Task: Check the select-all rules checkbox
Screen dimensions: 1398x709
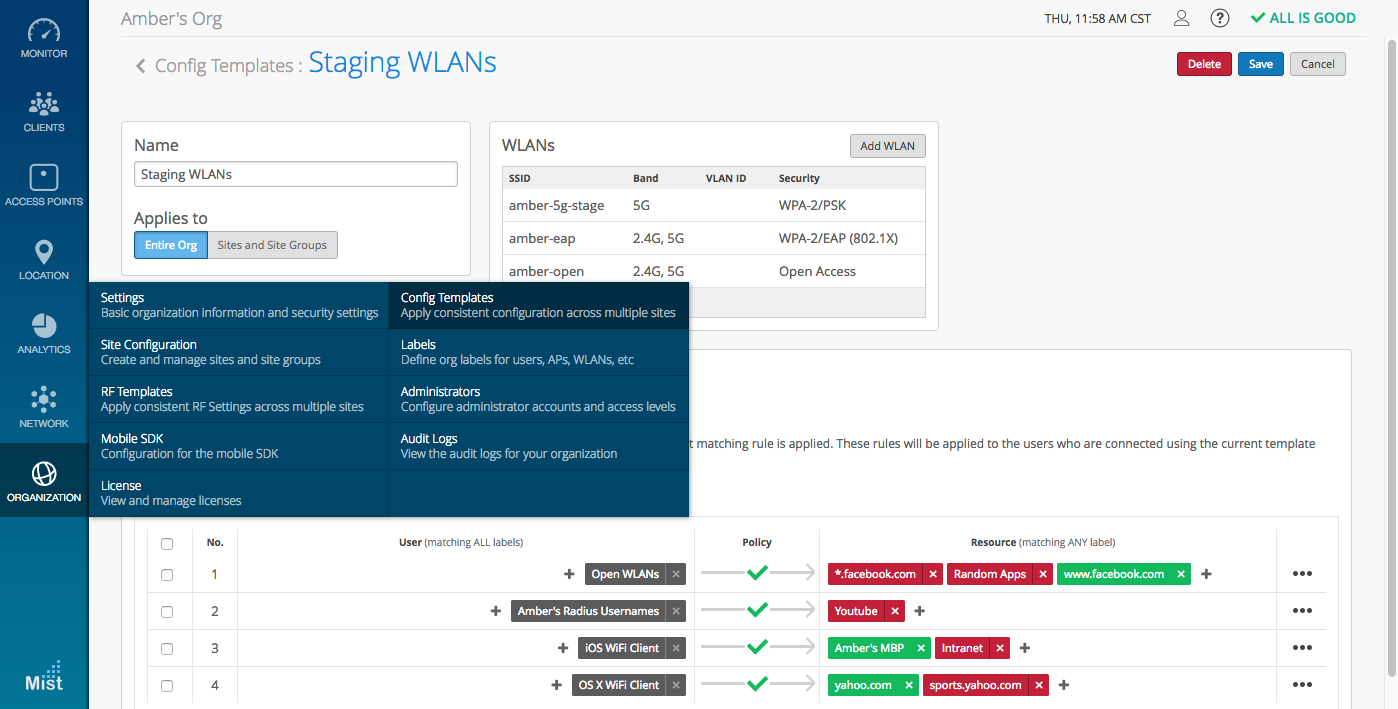Action: point(167,544)
